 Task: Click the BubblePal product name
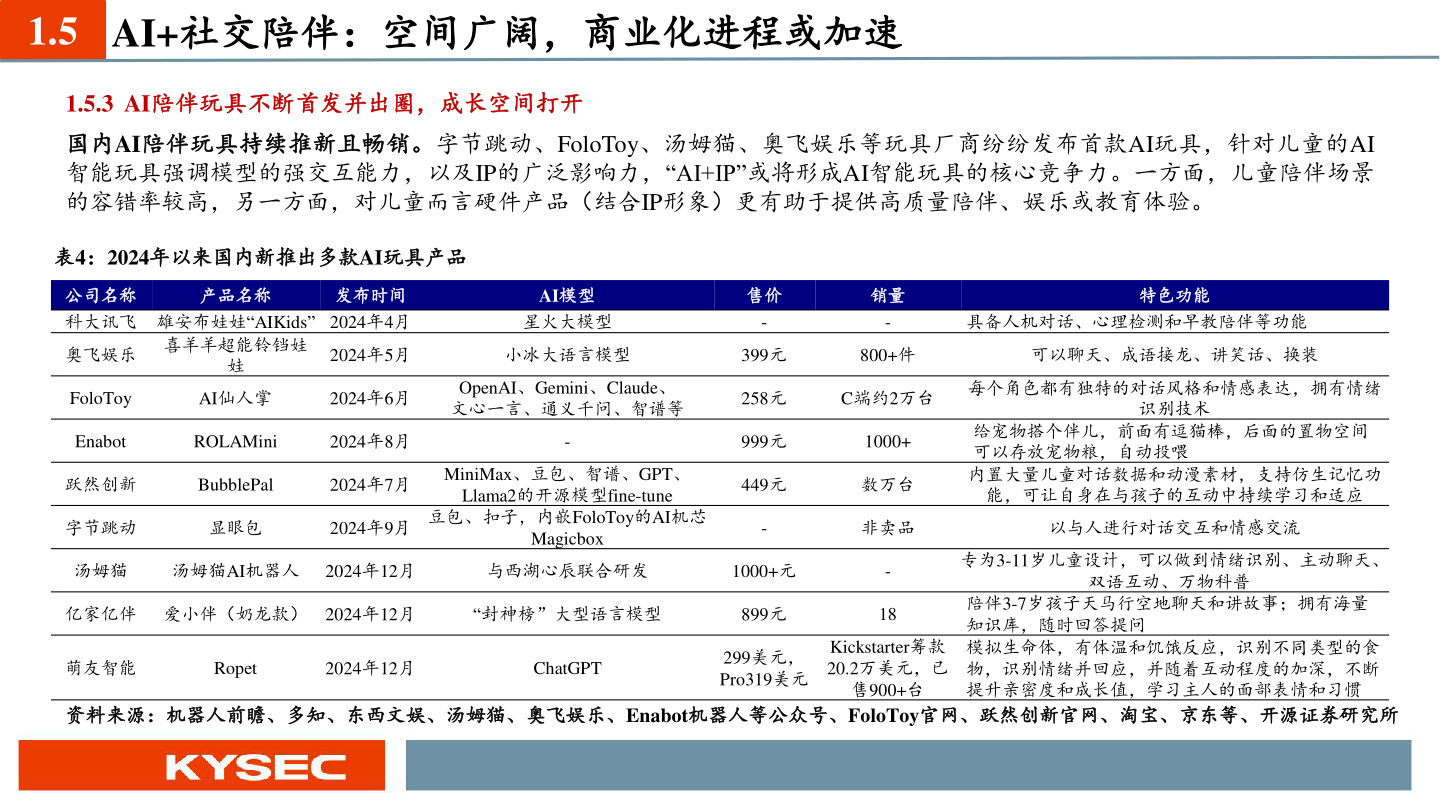pyautogui.click(x=235, y=481)
